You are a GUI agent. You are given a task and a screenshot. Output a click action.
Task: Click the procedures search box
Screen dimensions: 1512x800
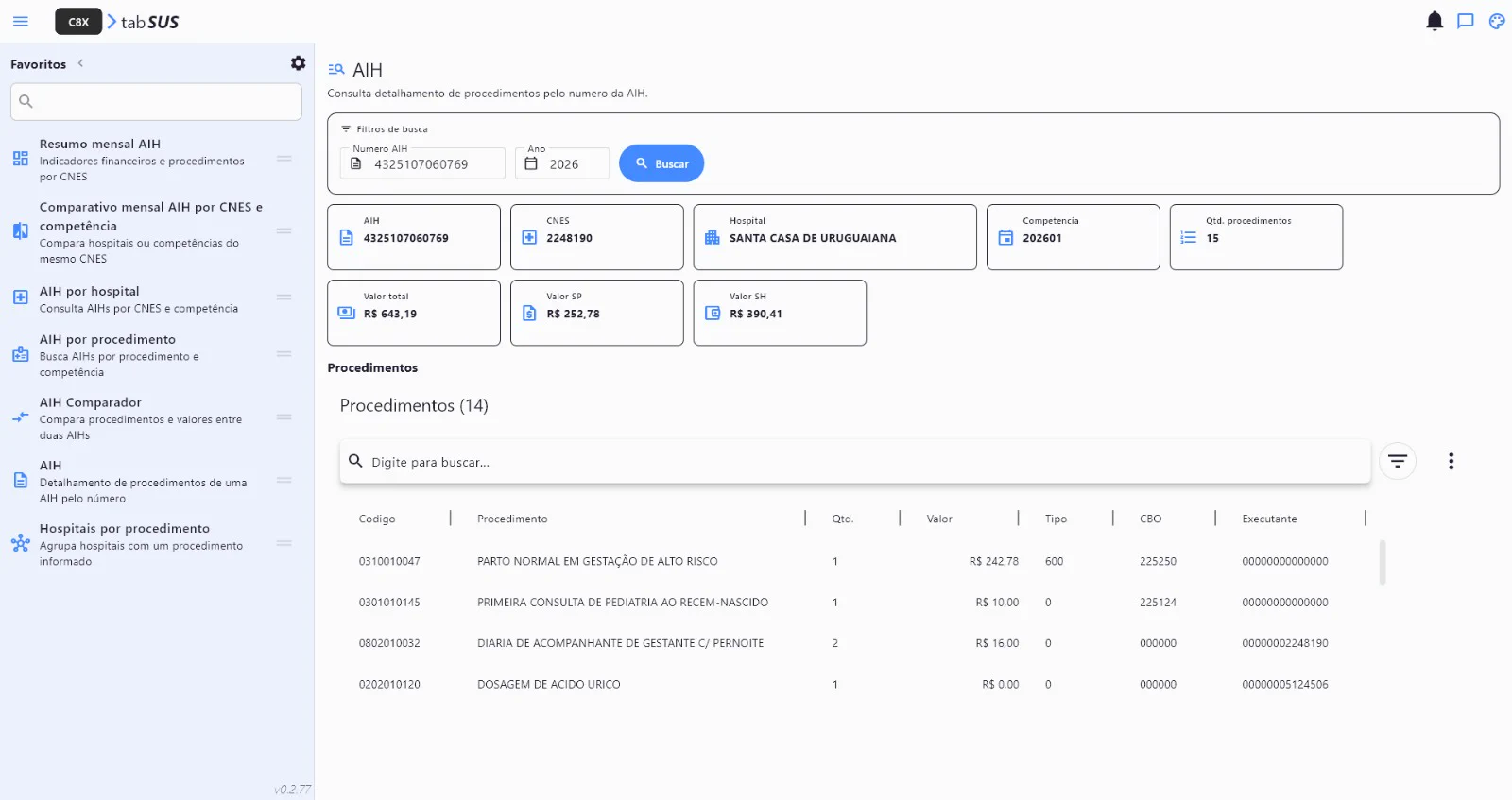click(855, 462)
